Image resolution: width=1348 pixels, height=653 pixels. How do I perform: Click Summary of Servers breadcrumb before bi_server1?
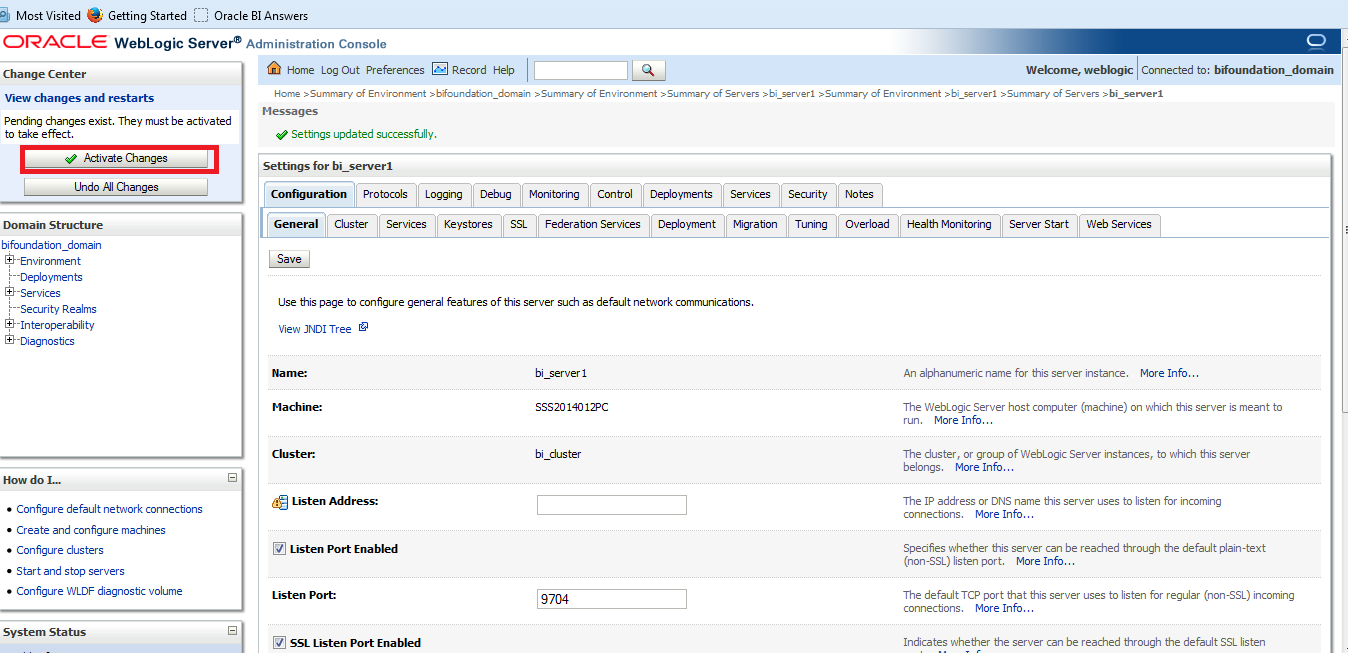pyautogui.click(x=1053, y=93)
